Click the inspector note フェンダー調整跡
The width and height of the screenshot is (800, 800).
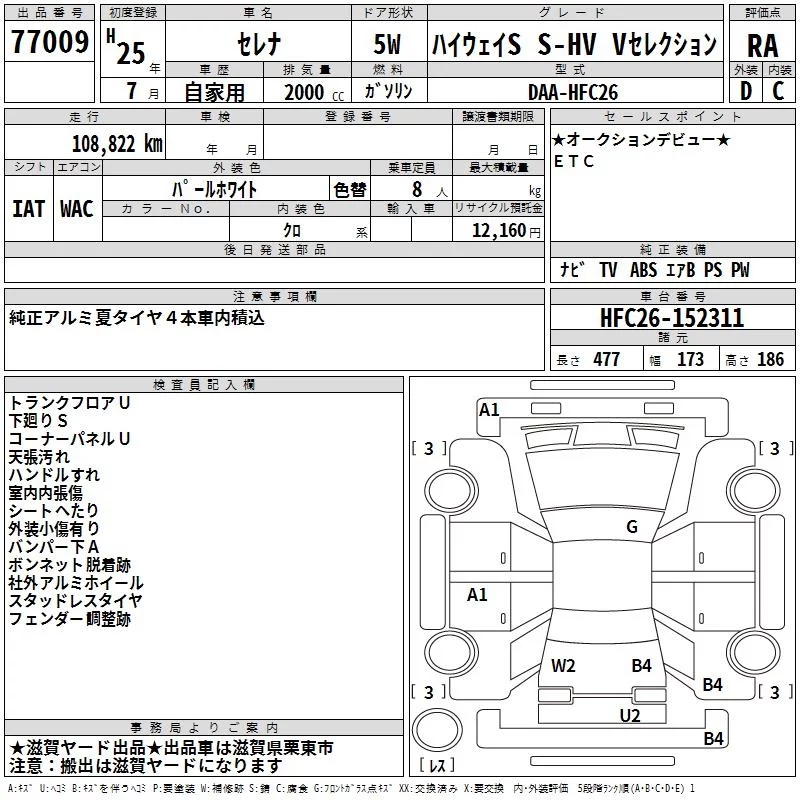pyautogui.click(x=70, y=619)
